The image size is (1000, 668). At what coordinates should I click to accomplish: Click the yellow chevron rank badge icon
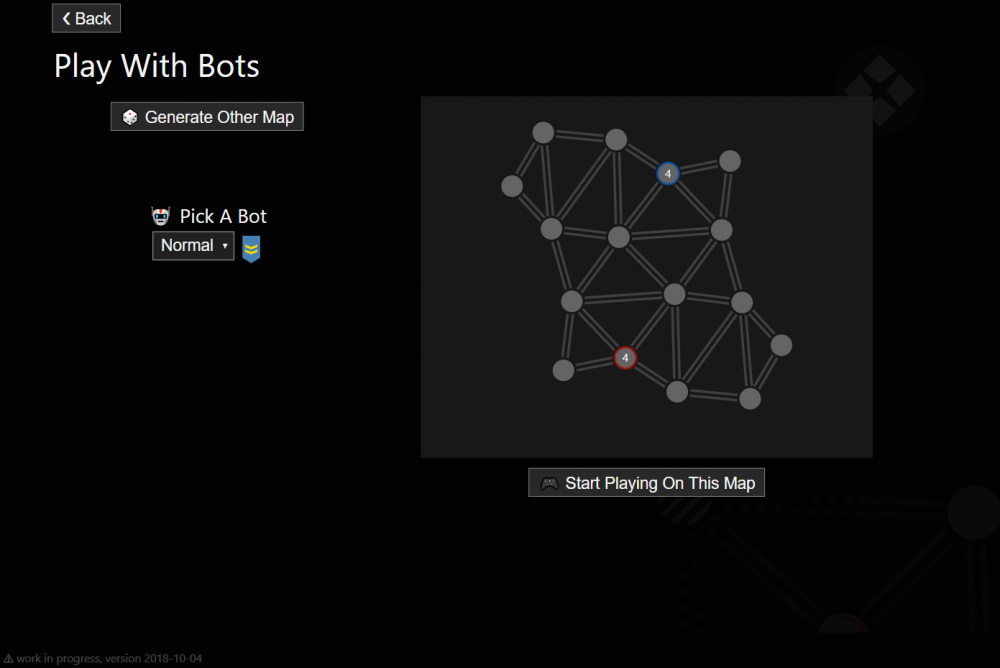coord(251,248)
